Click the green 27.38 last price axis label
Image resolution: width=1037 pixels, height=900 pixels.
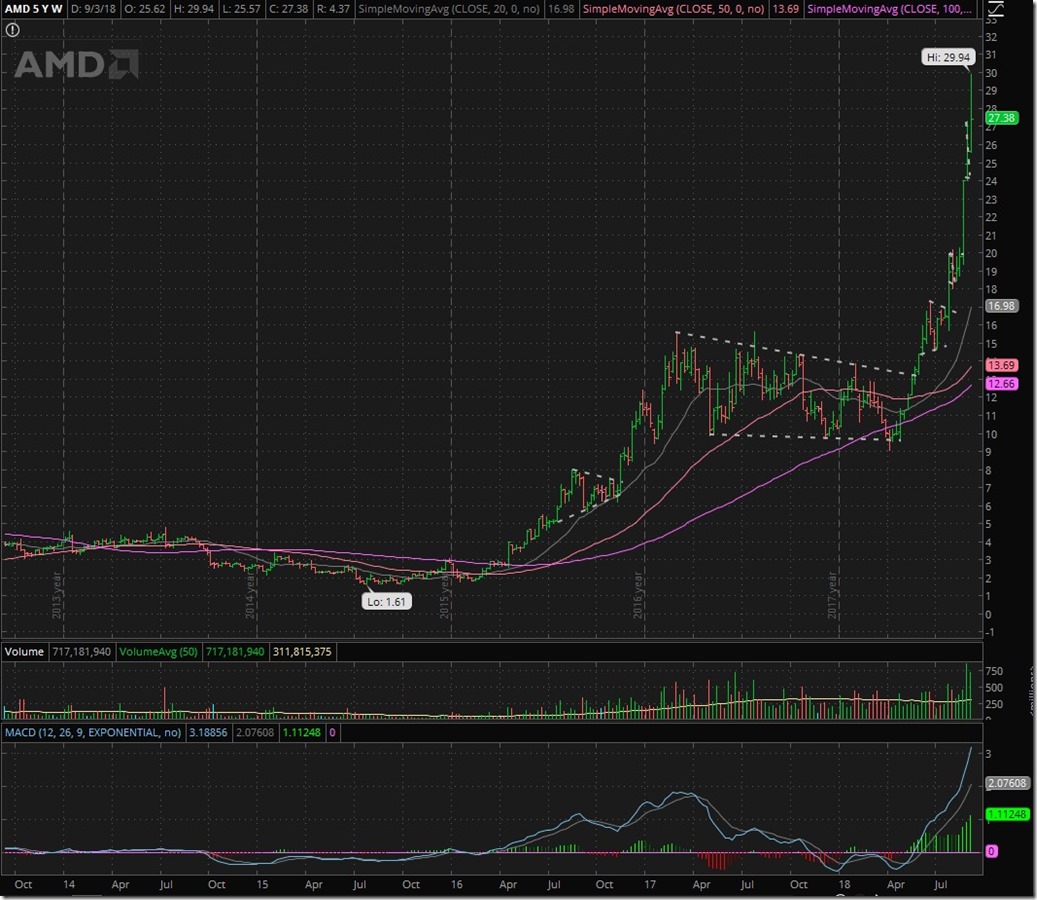[1001, 118]
